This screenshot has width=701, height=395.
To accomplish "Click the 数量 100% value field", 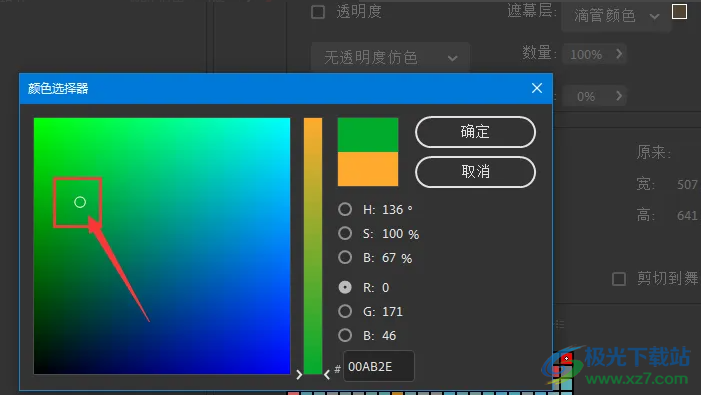I will point(586,55).
